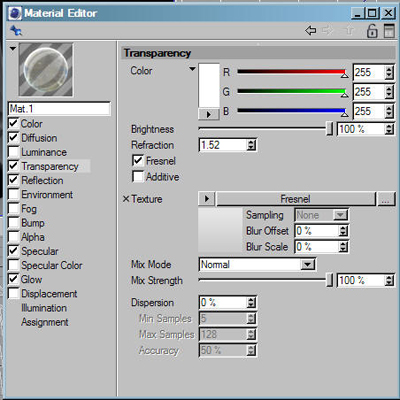Disable the Diffusion channel checkbox
This screenshot has height=400, width=400.
13,137
